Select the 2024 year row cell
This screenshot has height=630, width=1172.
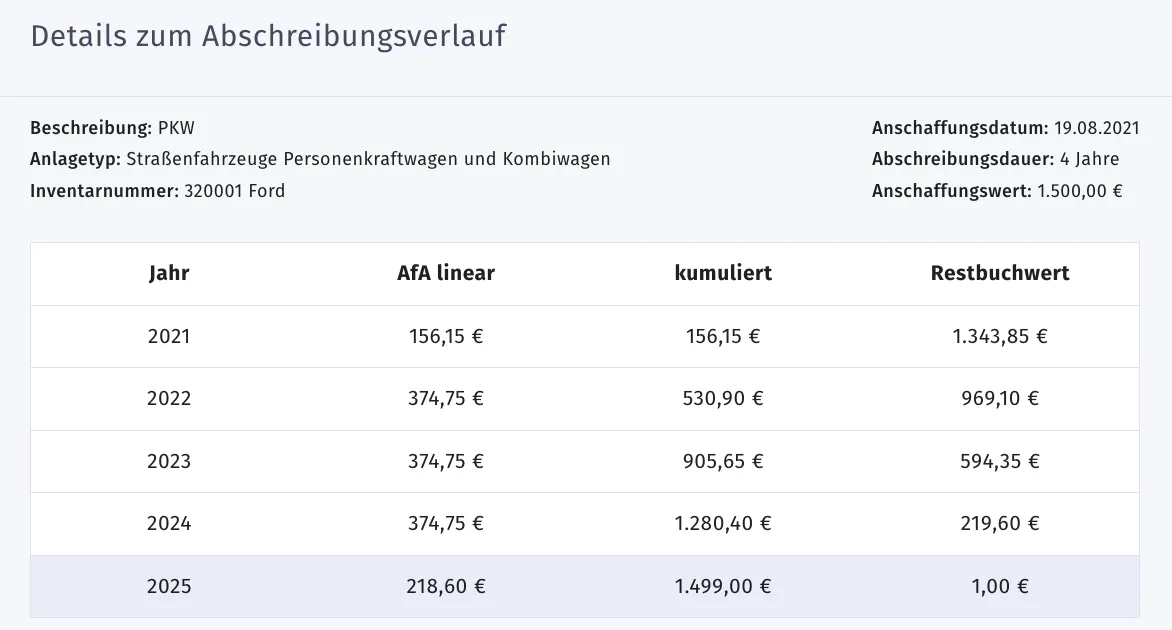click(x=169, y=523)
